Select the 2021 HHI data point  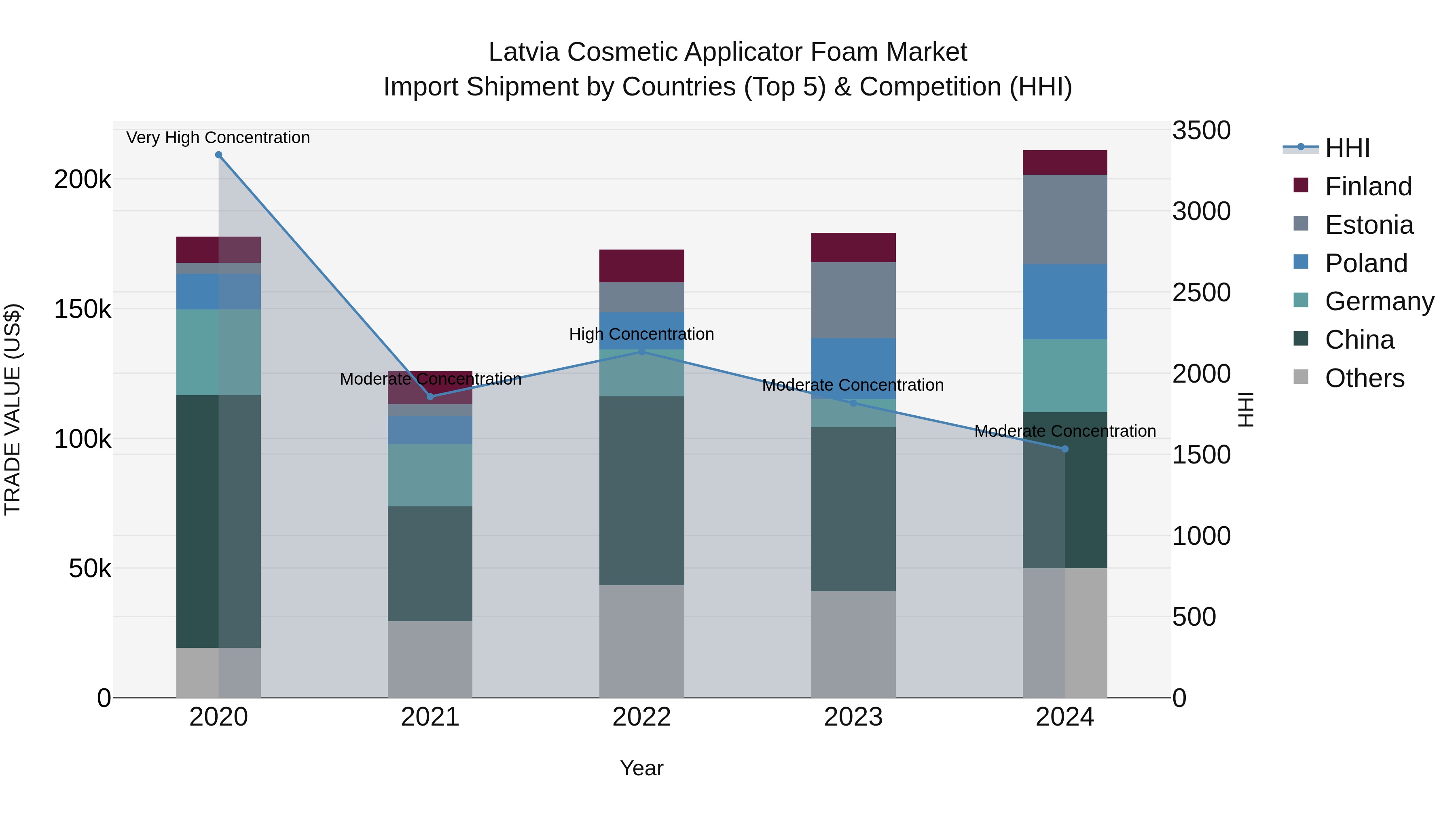tap(430, 397)
